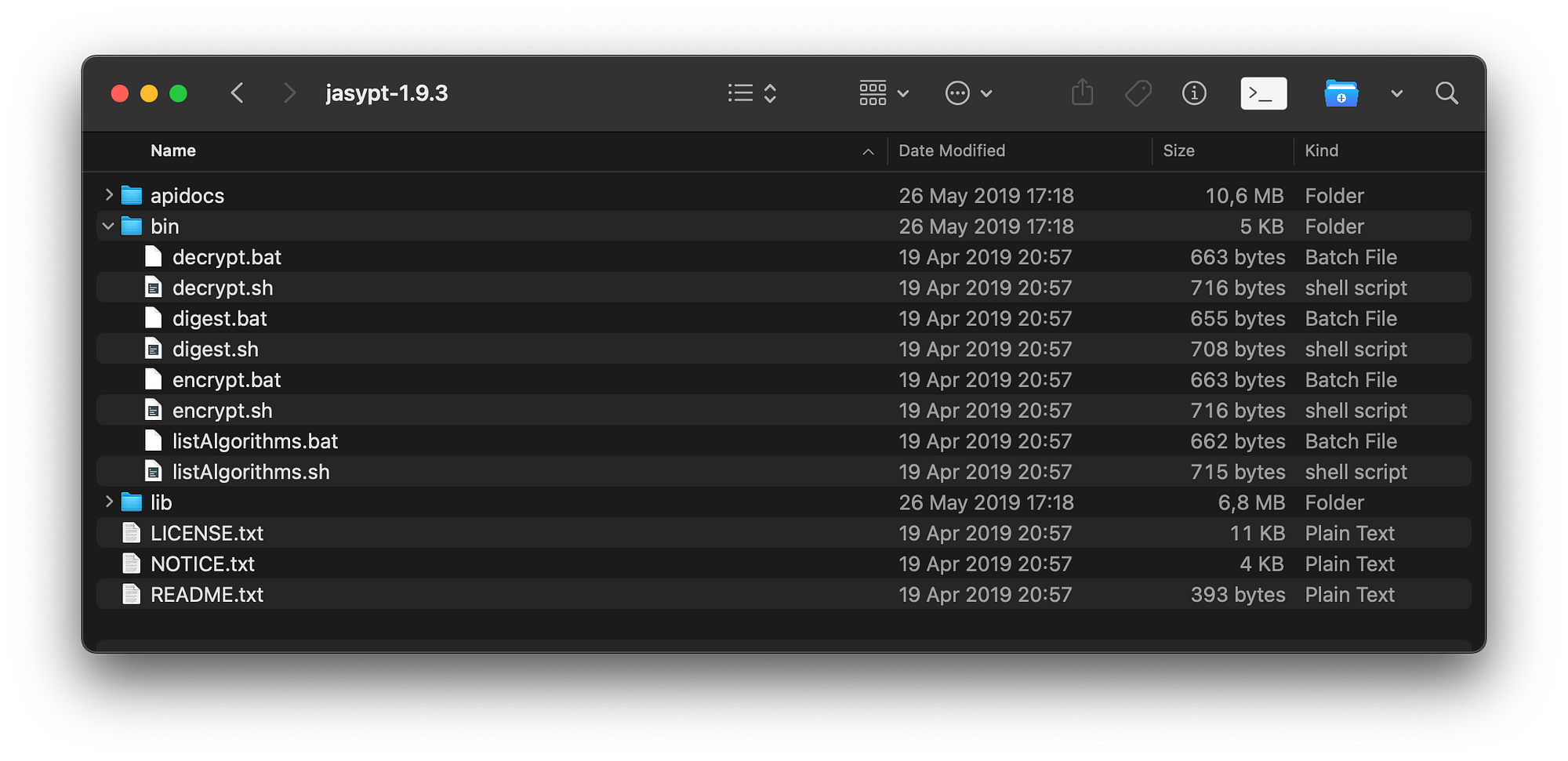The height and width of the screenshot is (761, 1568).
Task: Click the 393 bytes size of README.txt
Action: [1238, 595]
